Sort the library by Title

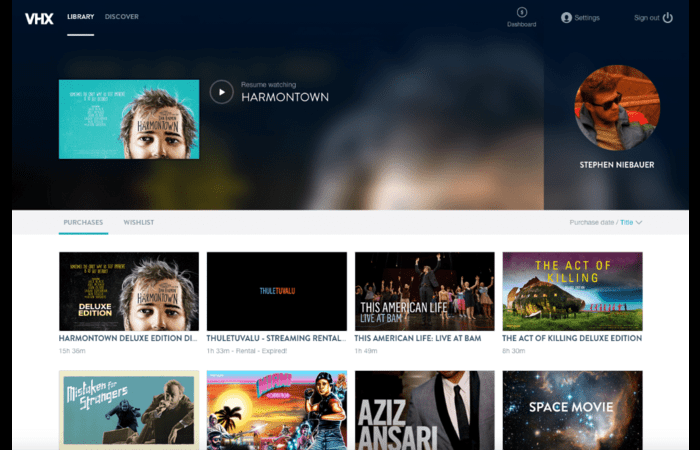click(x=626, y=222)
